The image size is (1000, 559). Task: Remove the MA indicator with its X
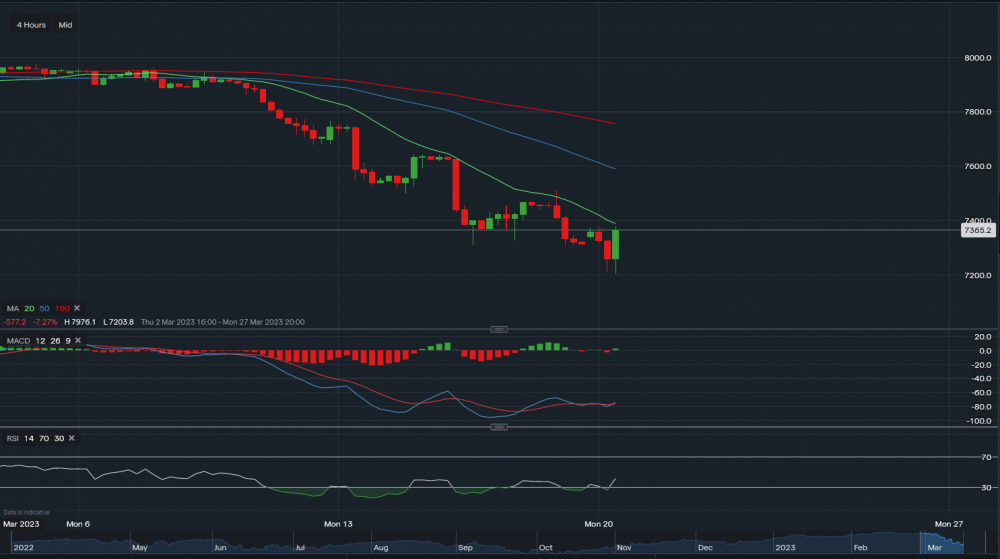(77, 308)
